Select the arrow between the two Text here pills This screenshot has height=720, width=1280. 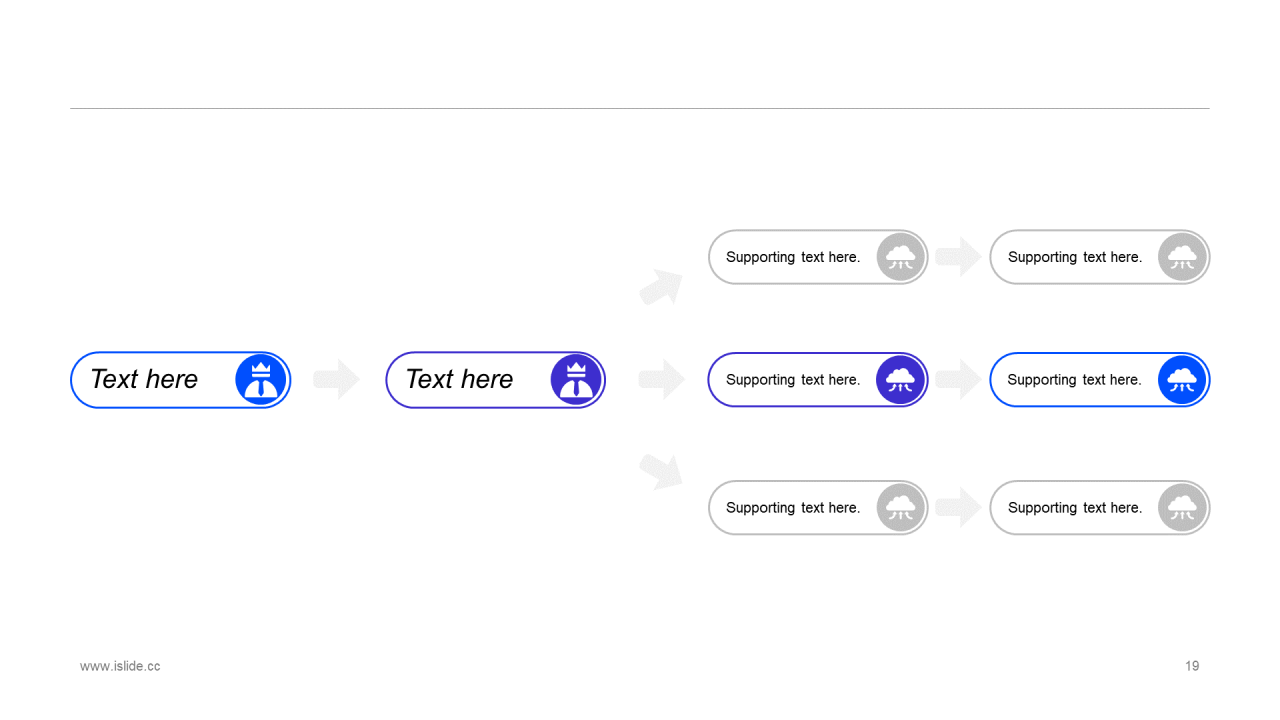pos(337,380)
